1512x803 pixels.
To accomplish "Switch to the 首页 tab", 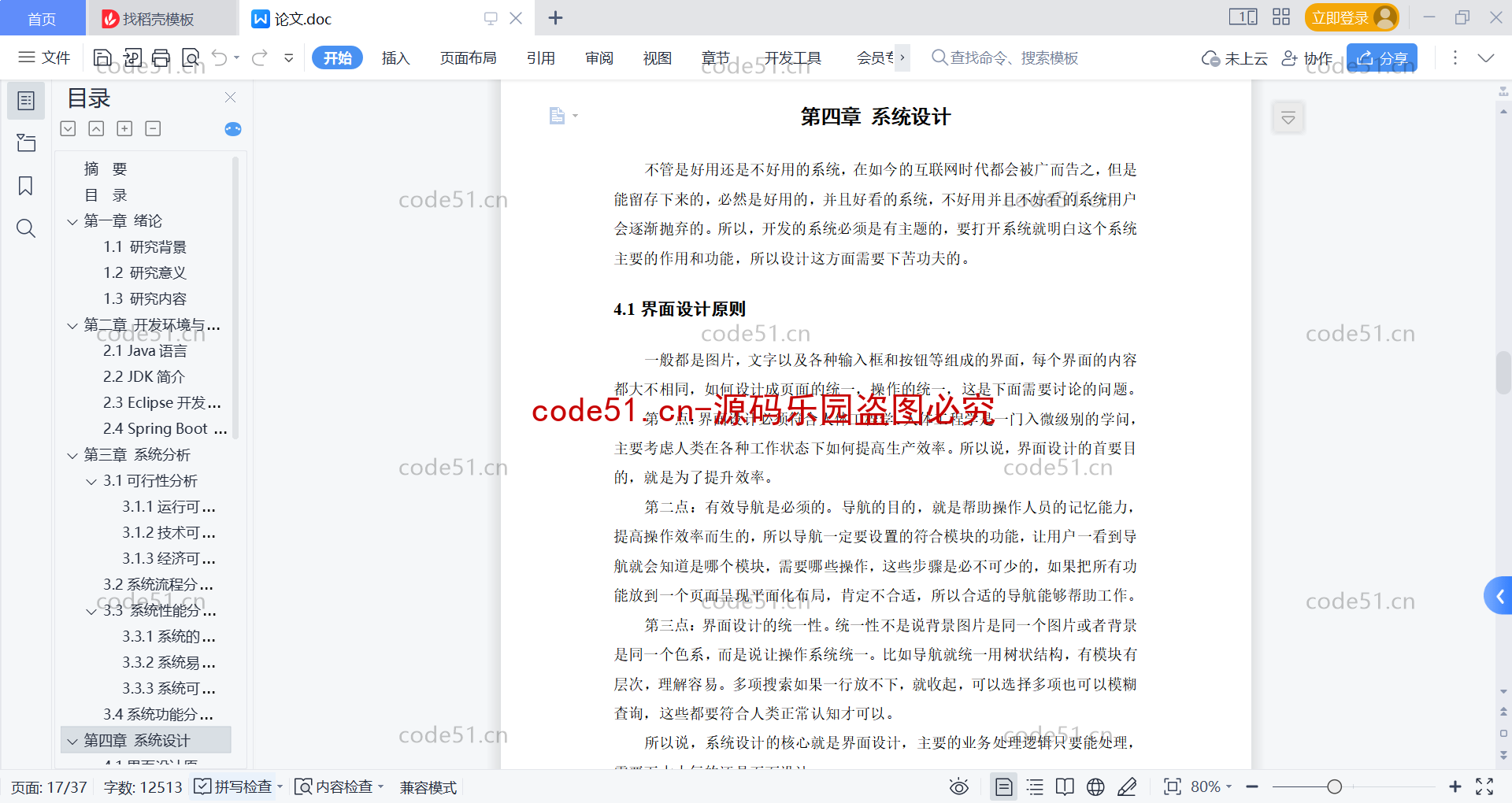I will tap(42, 18).
